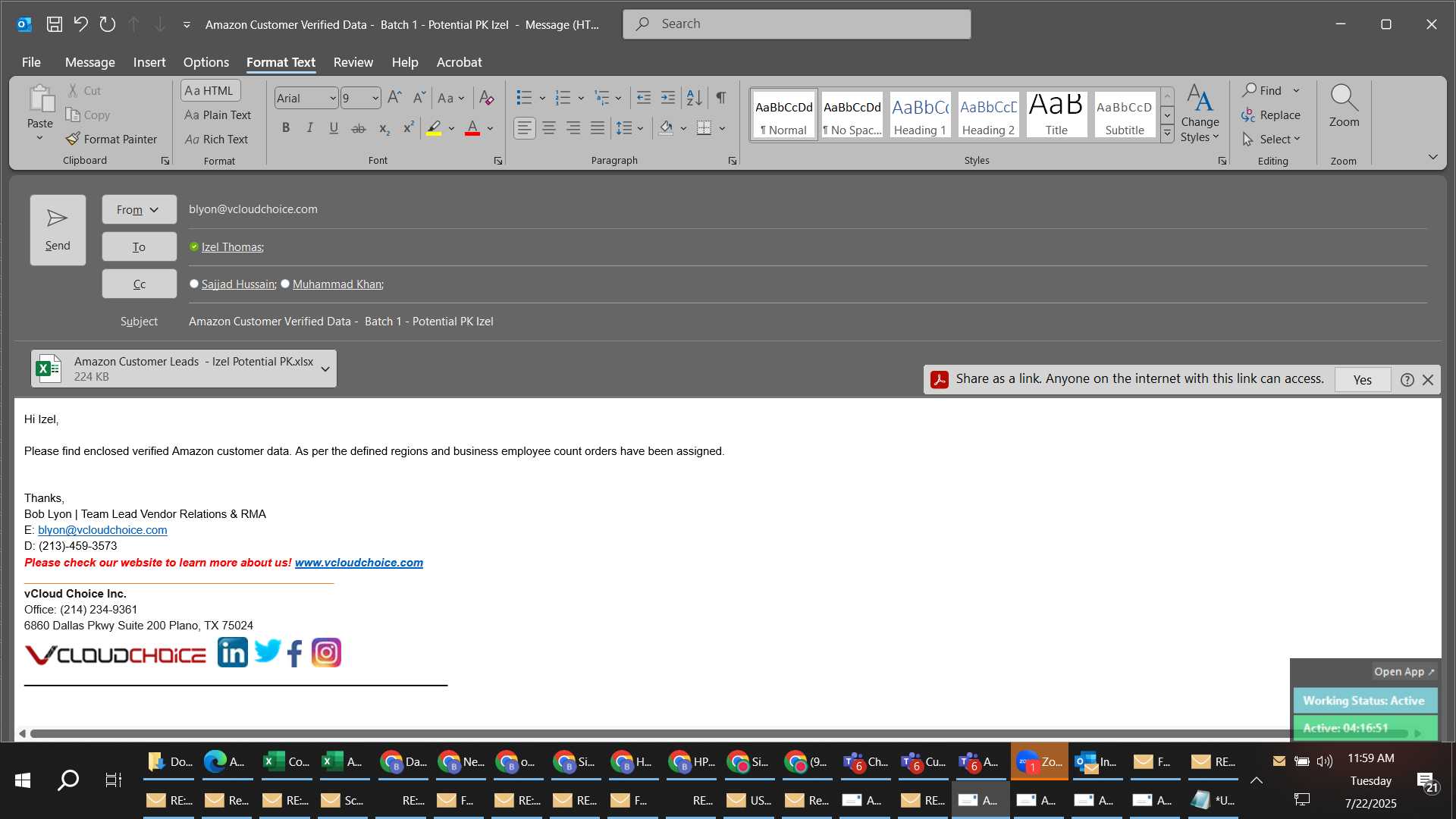1456x819 pixels.
Task: Open the Twitter bird icon in signature
Action: [x=267, y=651]
